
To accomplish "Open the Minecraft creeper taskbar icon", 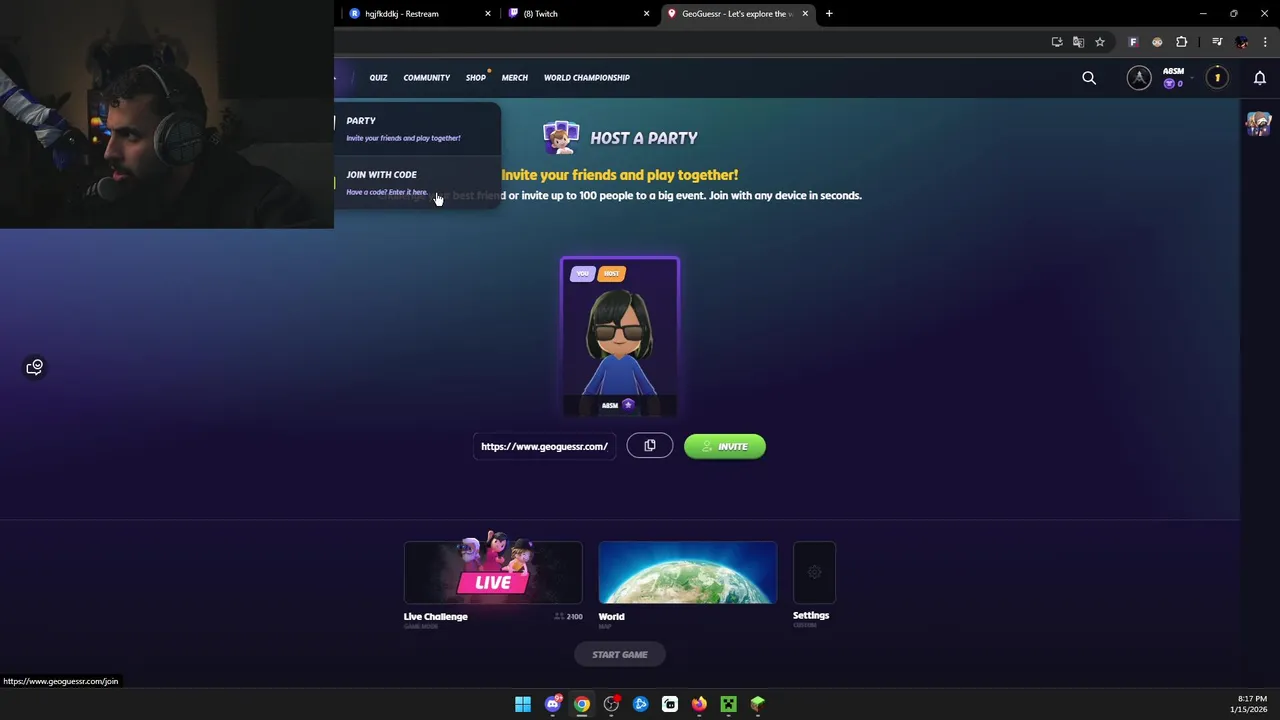I will coord(729,704).
